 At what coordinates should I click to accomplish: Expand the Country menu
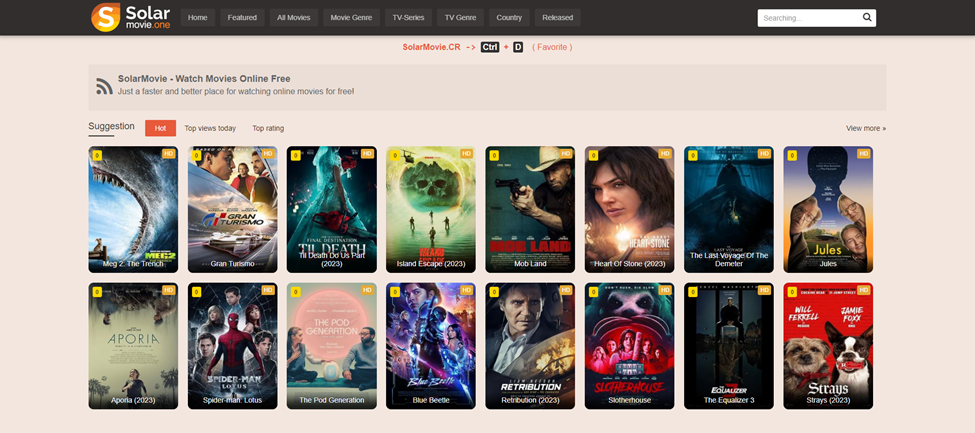click(x=509, y=17)
